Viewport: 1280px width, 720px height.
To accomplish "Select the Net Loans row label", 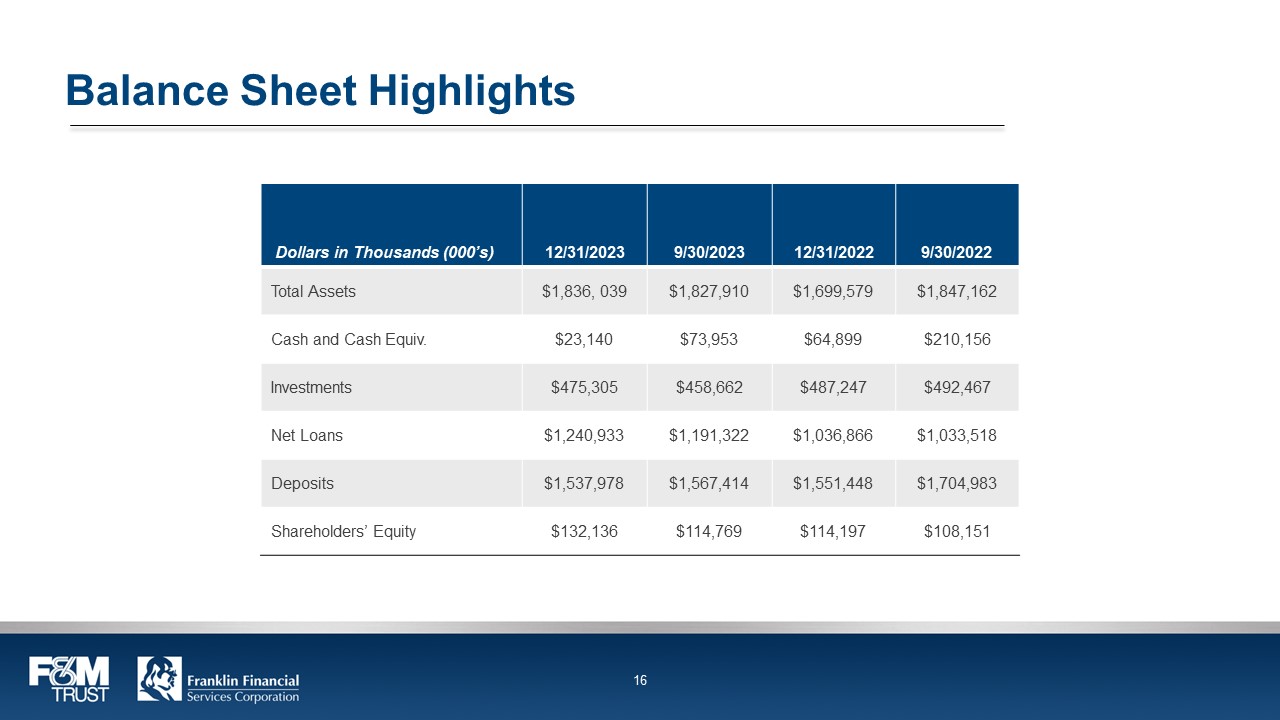I will click(307, 436).
